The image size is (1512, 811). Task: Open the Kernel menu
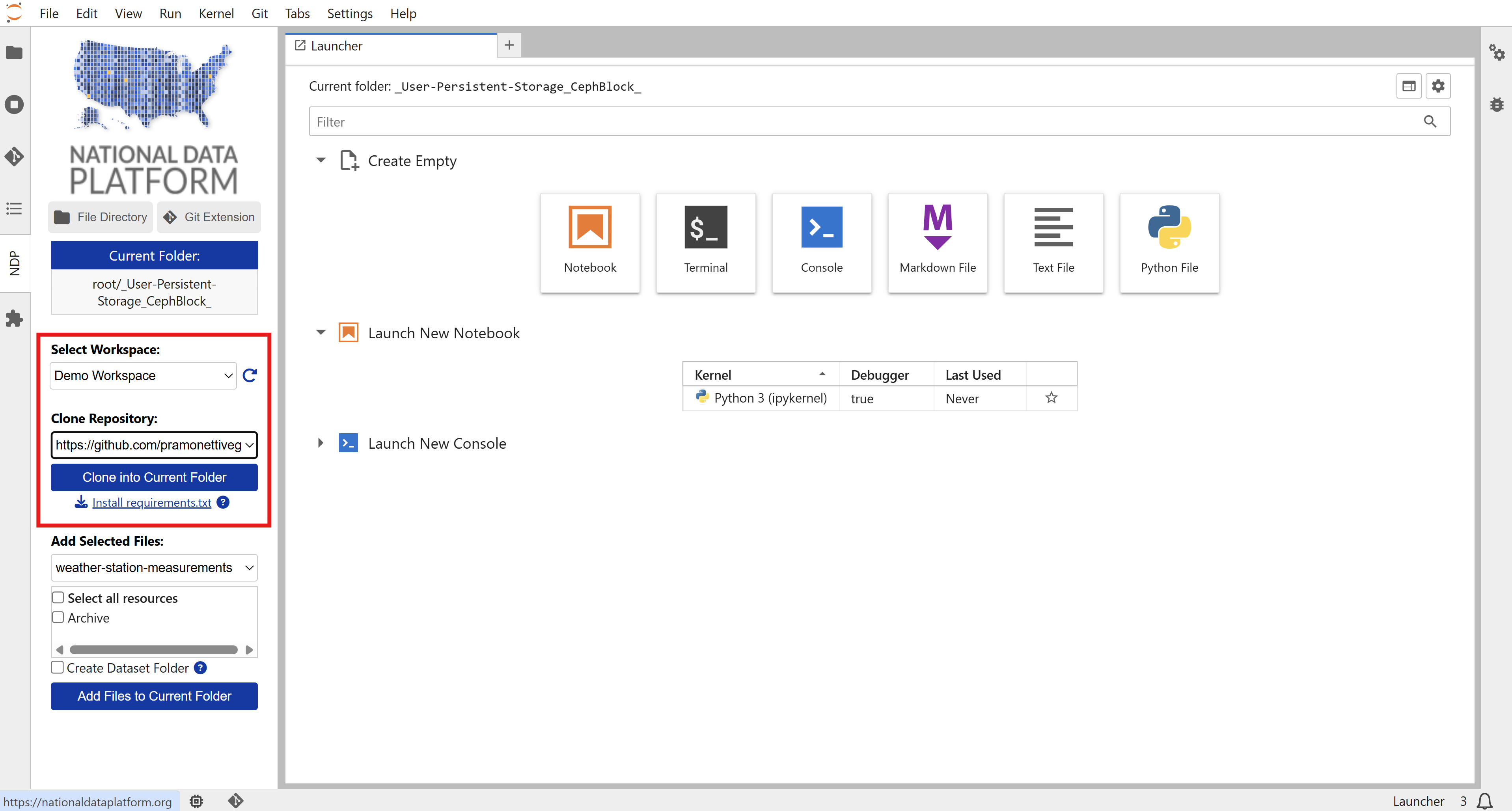pyautogui.click(x=215, y=13)
